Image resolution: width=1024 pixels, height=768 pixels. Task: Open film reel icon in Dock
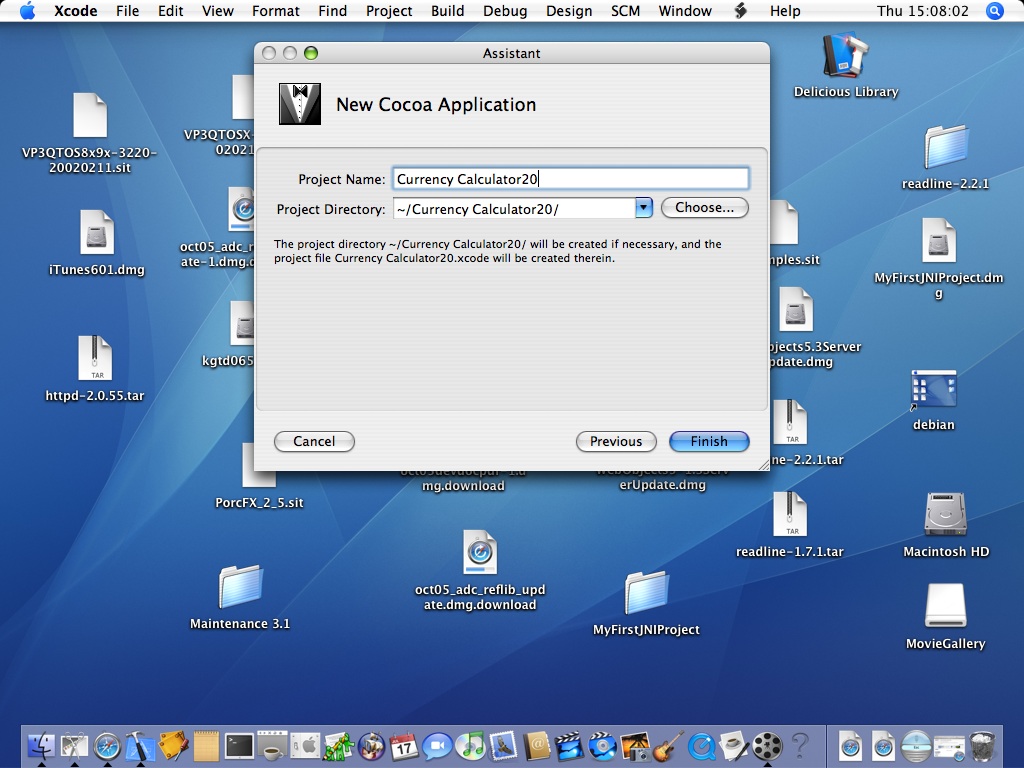(767, 746)
